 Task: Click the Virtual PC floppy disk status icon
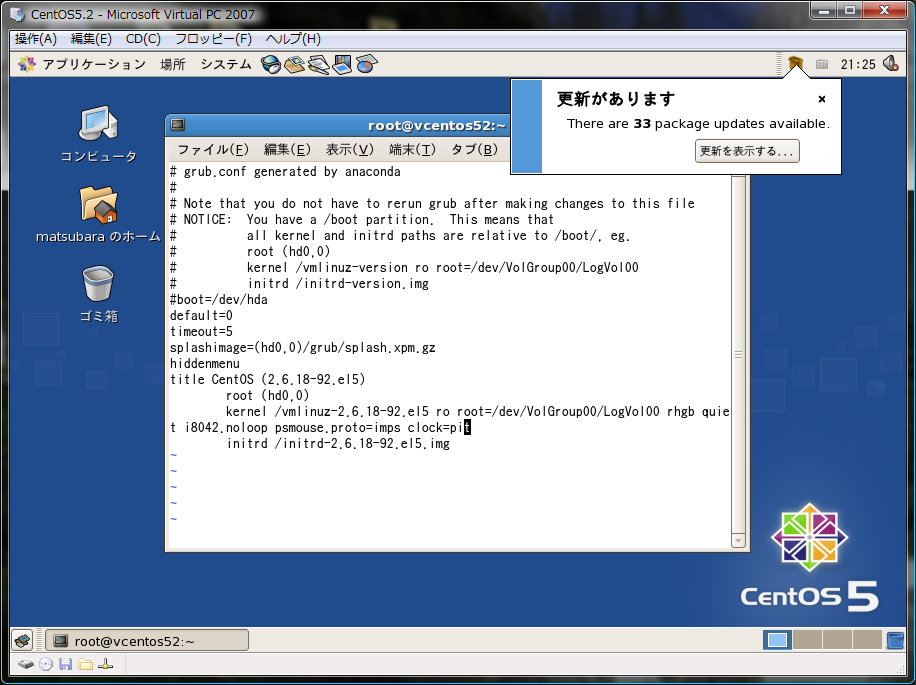click(x=65, y=664)
